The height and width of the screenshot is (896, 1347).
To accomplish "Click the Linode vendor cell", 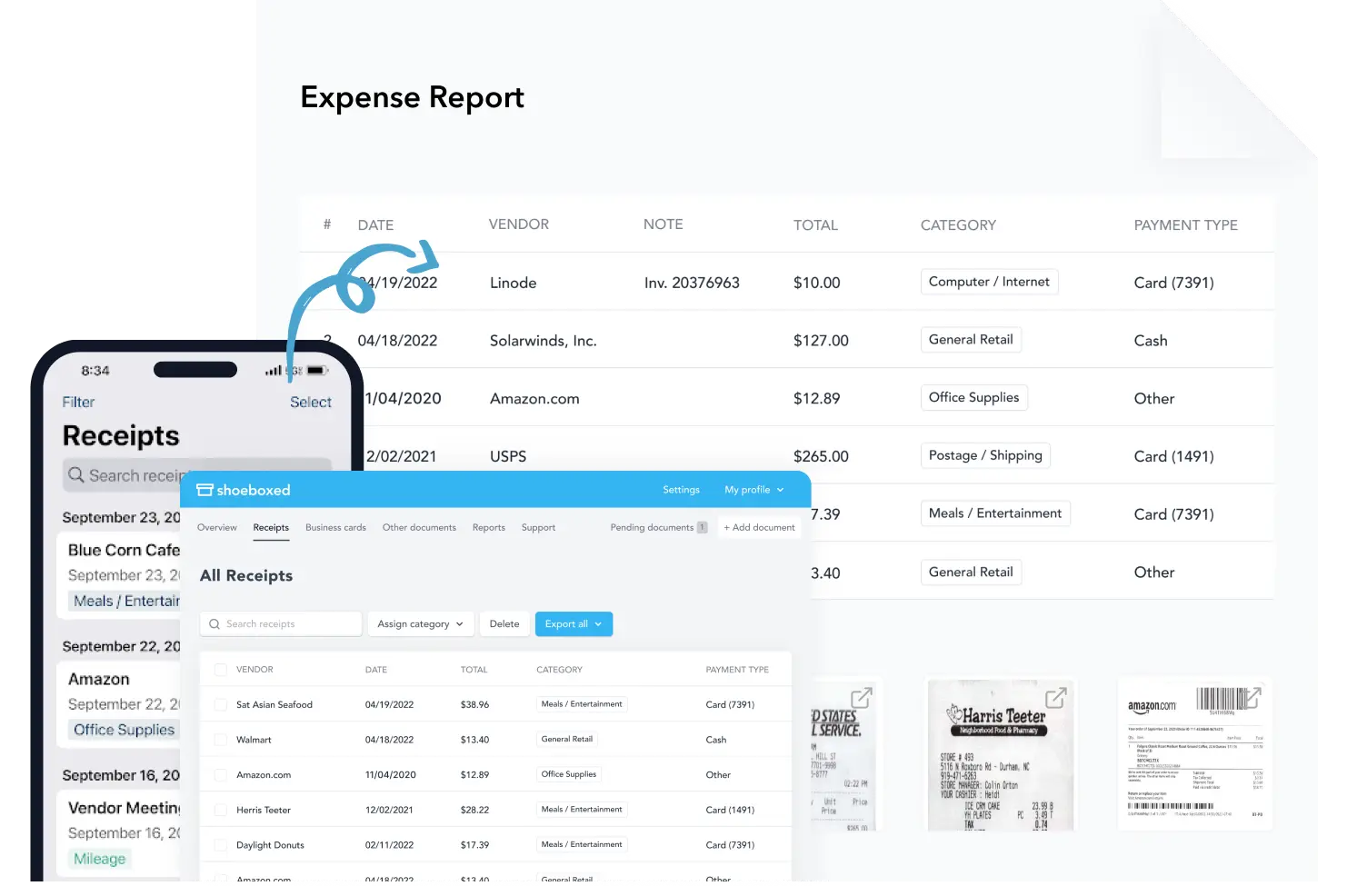I will click(x=513, y=283).
